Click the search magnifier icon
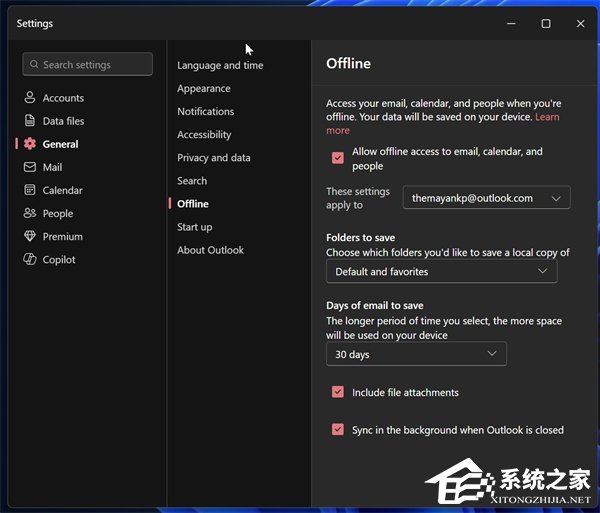600x513 pixels. [34, 64]
